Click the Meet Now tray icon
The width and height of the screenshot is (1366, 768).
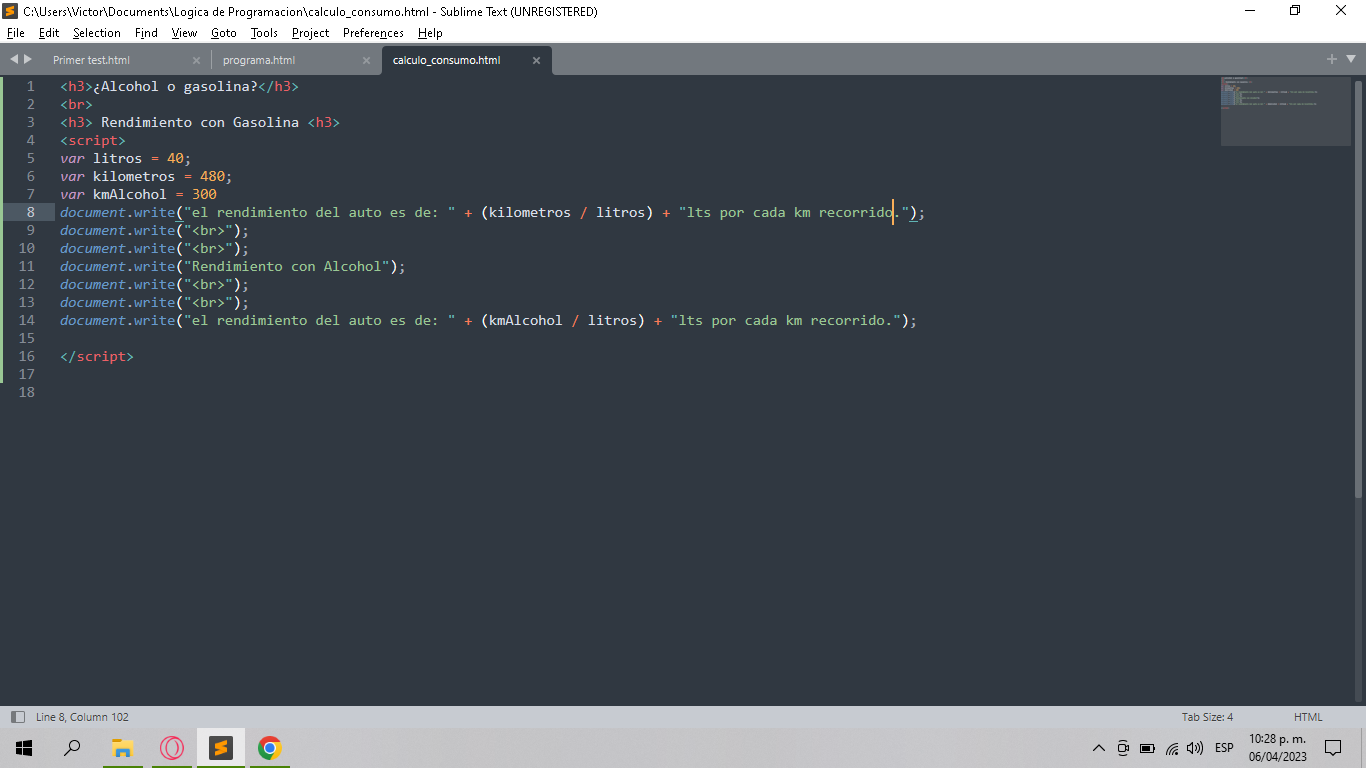click(1123, 747)
